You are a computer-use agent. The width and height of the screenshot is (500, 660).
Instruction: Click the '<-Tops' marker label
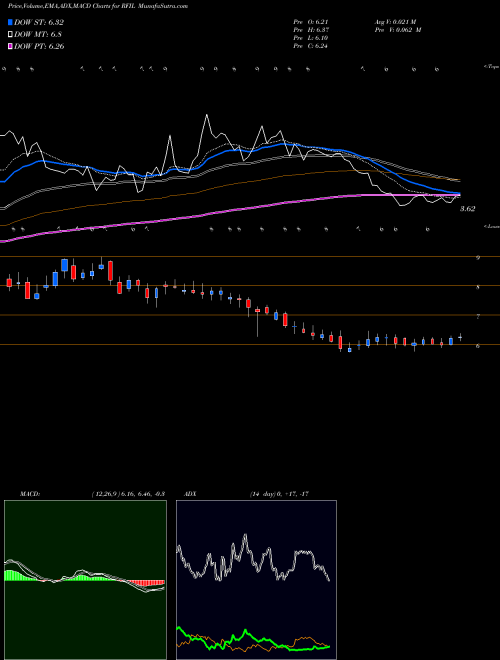pyautogui.click(x=491, y=67)
